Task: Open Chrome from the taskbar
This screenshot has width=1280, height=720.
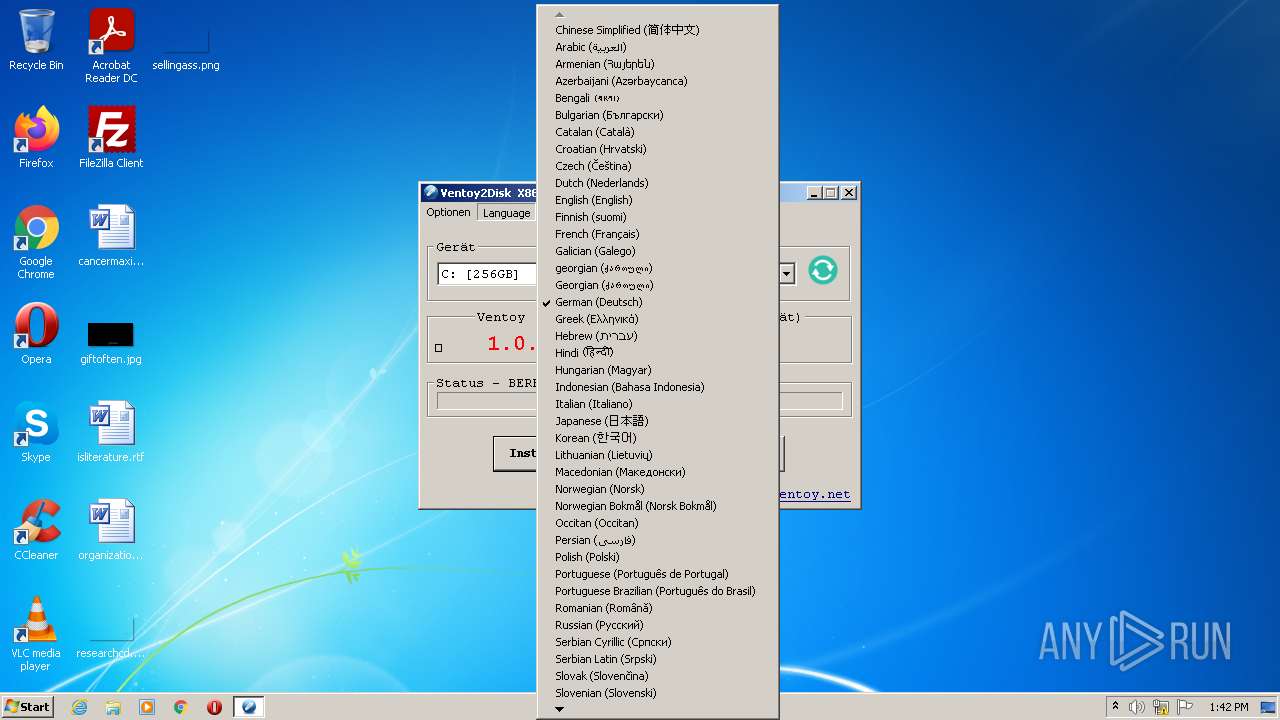Action: coord(181,707)
